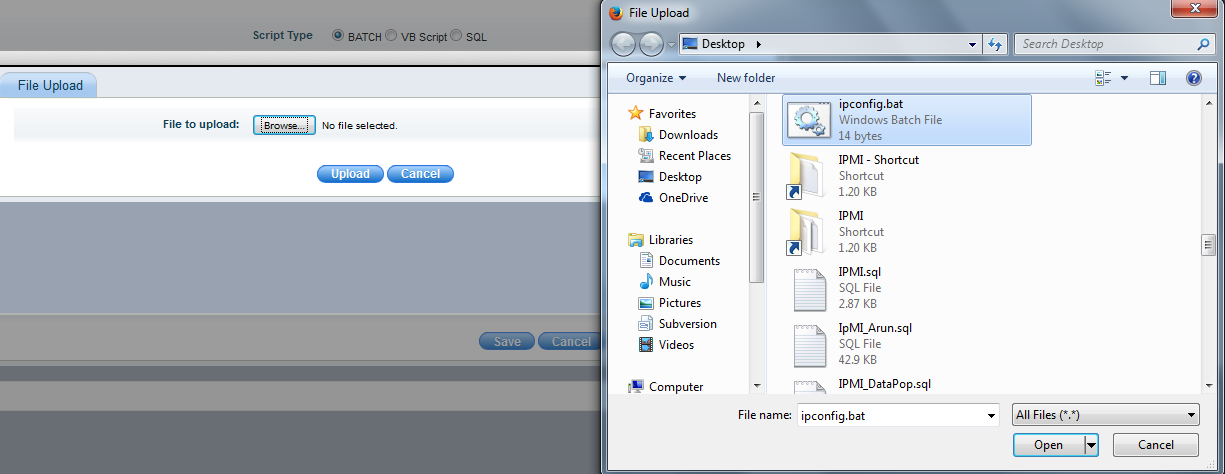
Task: Click the Browse button
Action: pos(284,125)
